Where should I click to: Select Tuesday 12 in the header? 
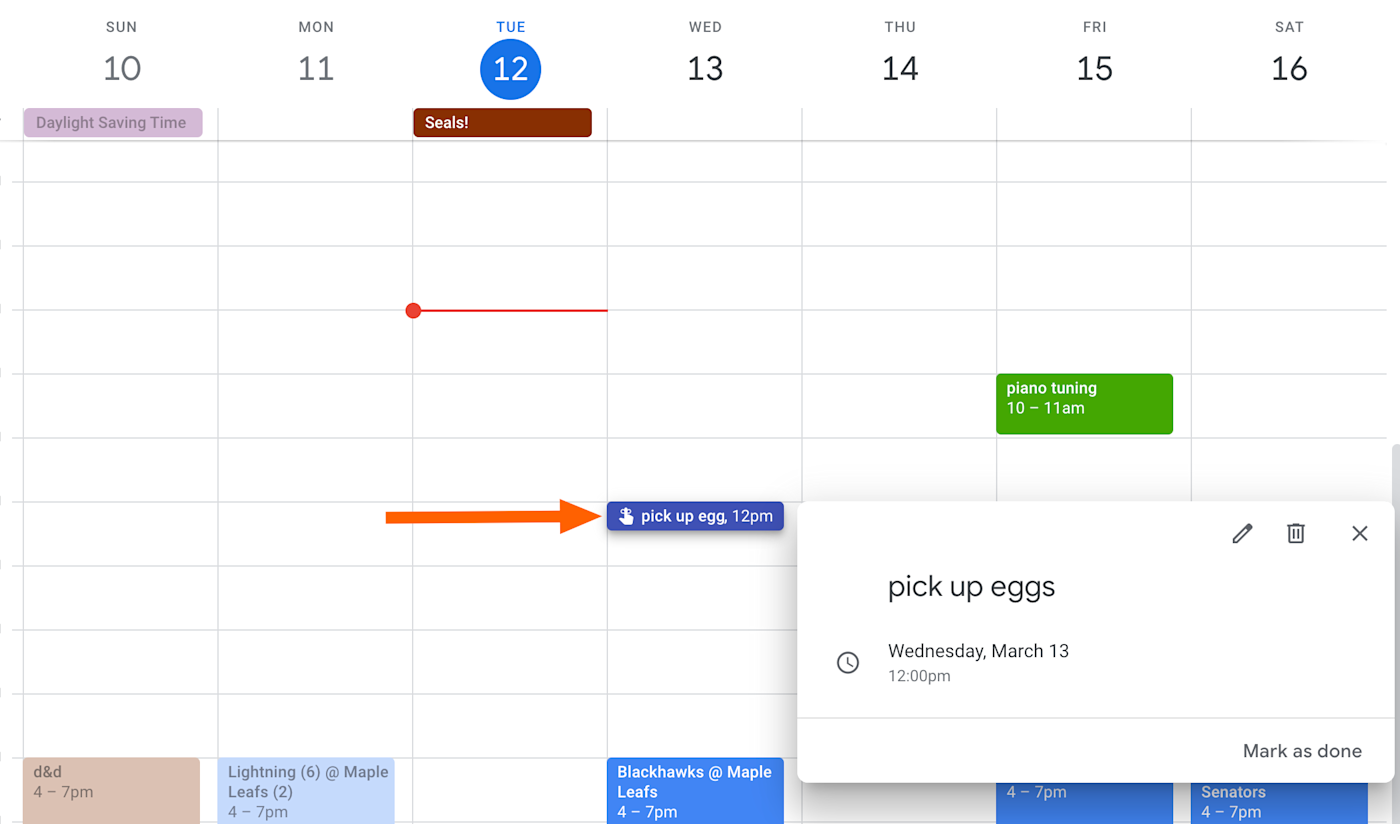(510, 69)
